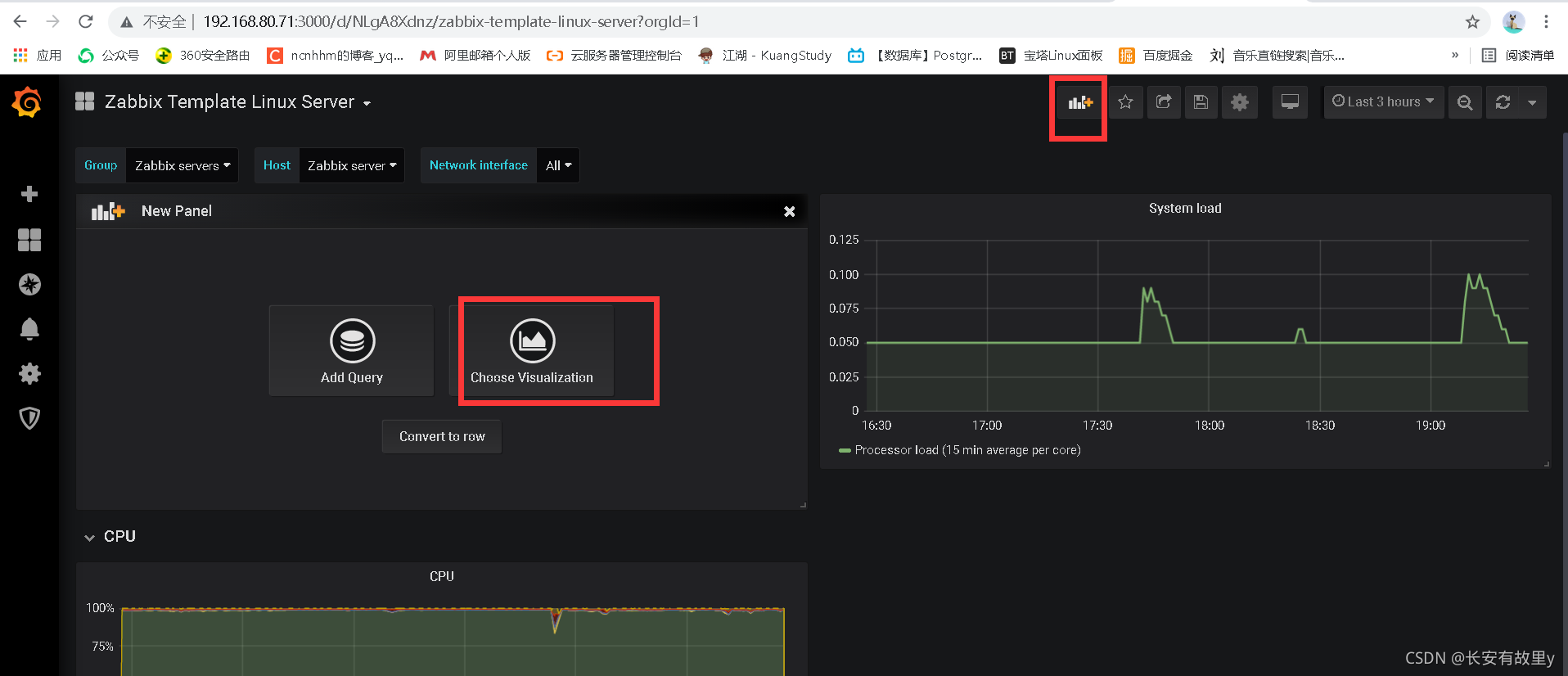Collapse the CPU row
Viewport: 1568px width, 676px height.
click(110, 537)
